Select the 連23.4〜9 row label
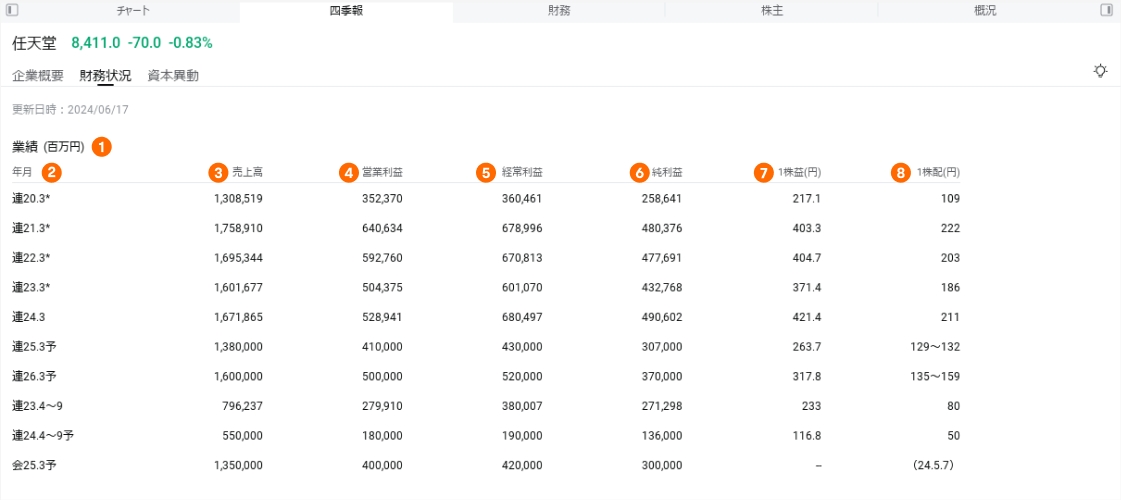The height and width of the screenshot is (500, 1121). 38,406
